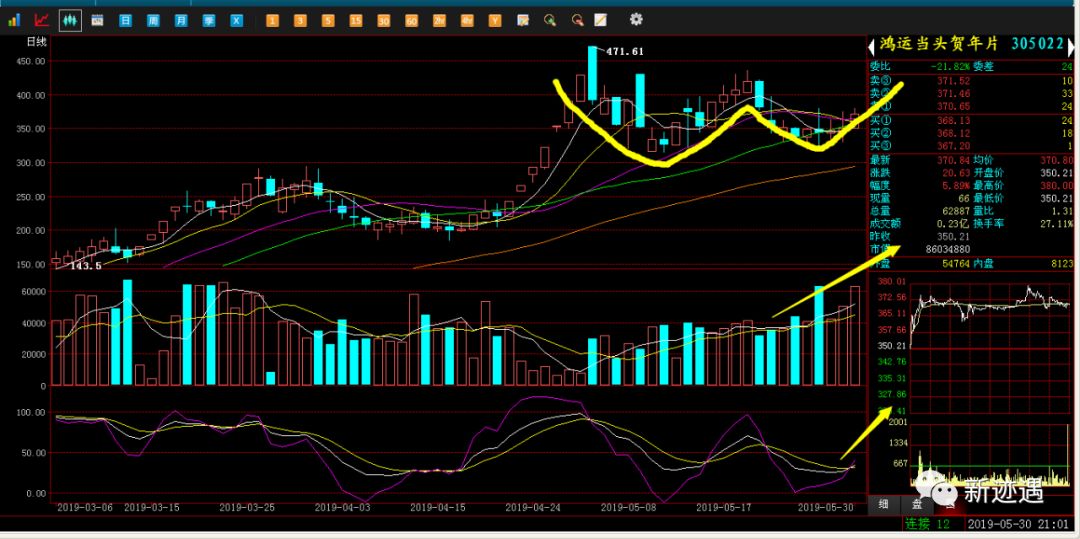The image size is (1080, 539).
Task: Go to previous stock with left arrow
Action: pyautogui.click(x=871, y=47)
